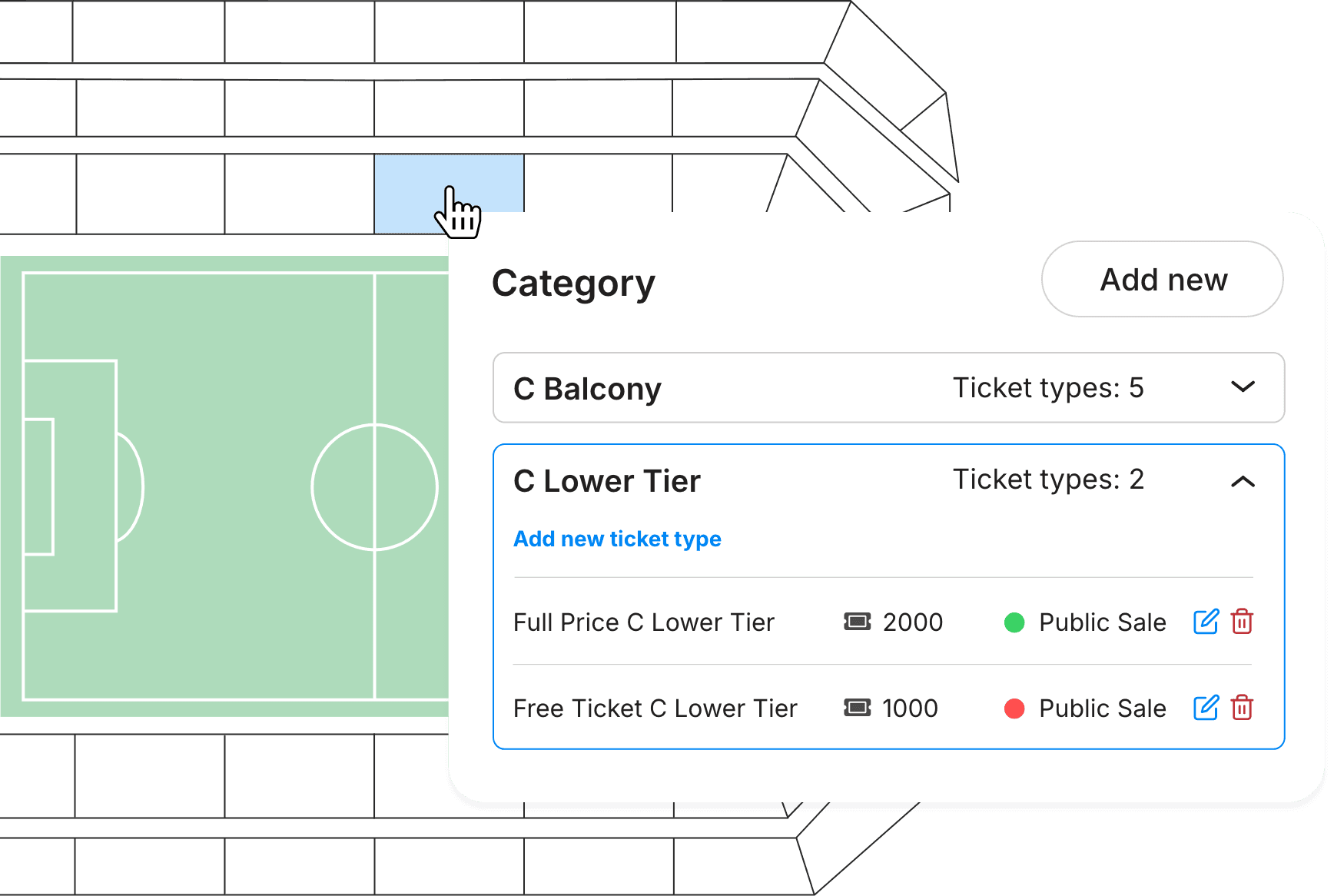1334x896 pixels.
Task: Click the green status dot
Action: 1014,622
